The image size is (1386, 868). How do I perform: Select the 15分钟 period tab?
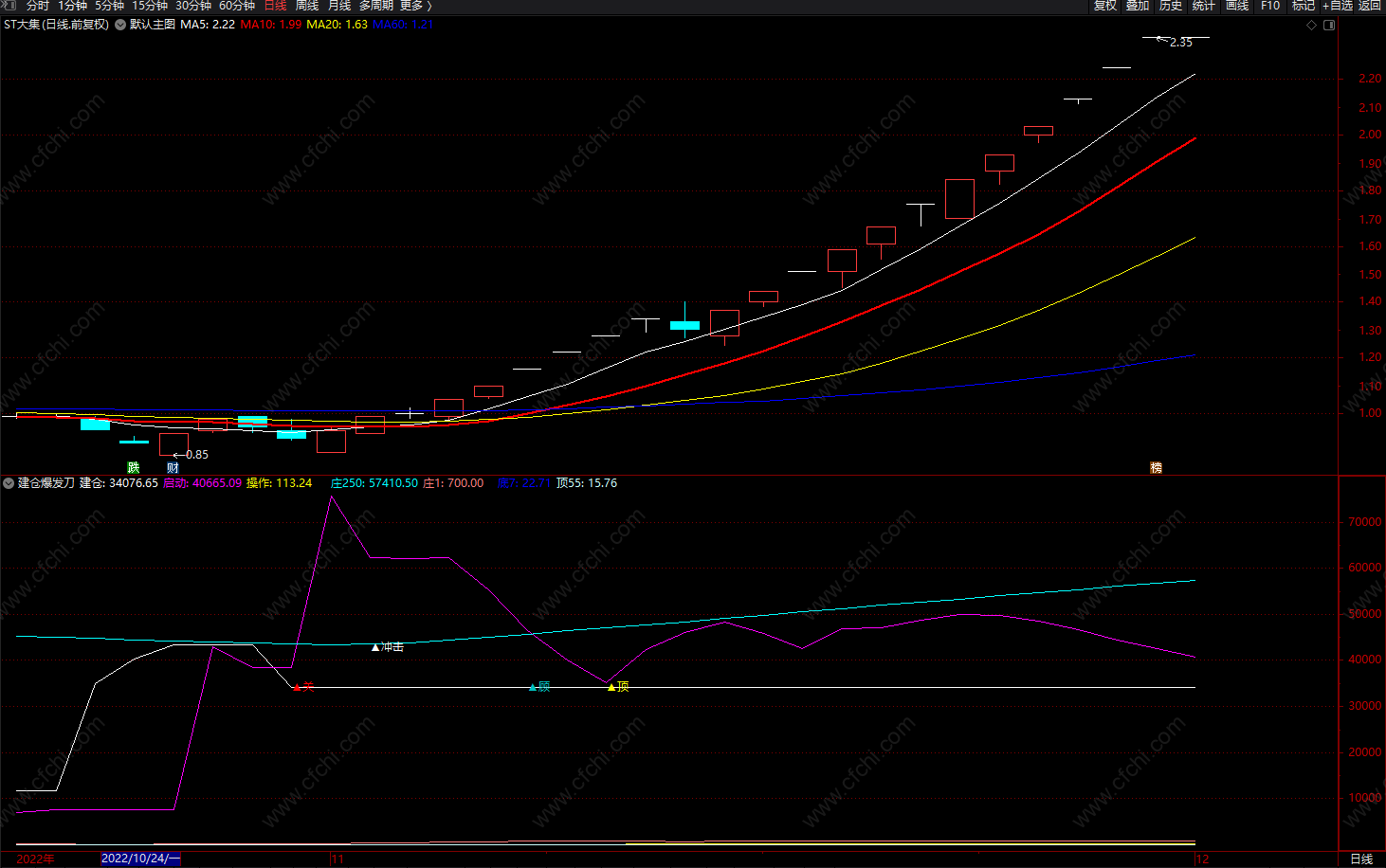click(x=150, y=6)
